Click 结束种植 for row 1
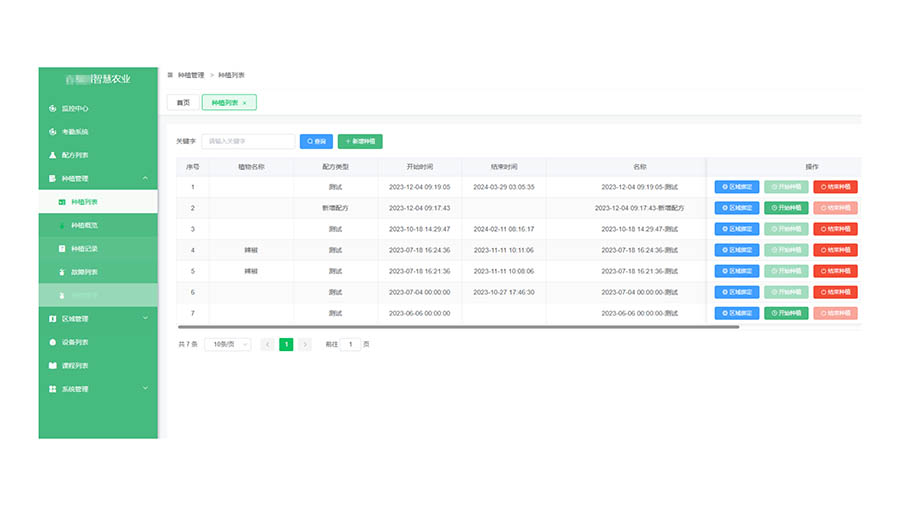Screen dimensions: 900x506 [x=836, y=187]
